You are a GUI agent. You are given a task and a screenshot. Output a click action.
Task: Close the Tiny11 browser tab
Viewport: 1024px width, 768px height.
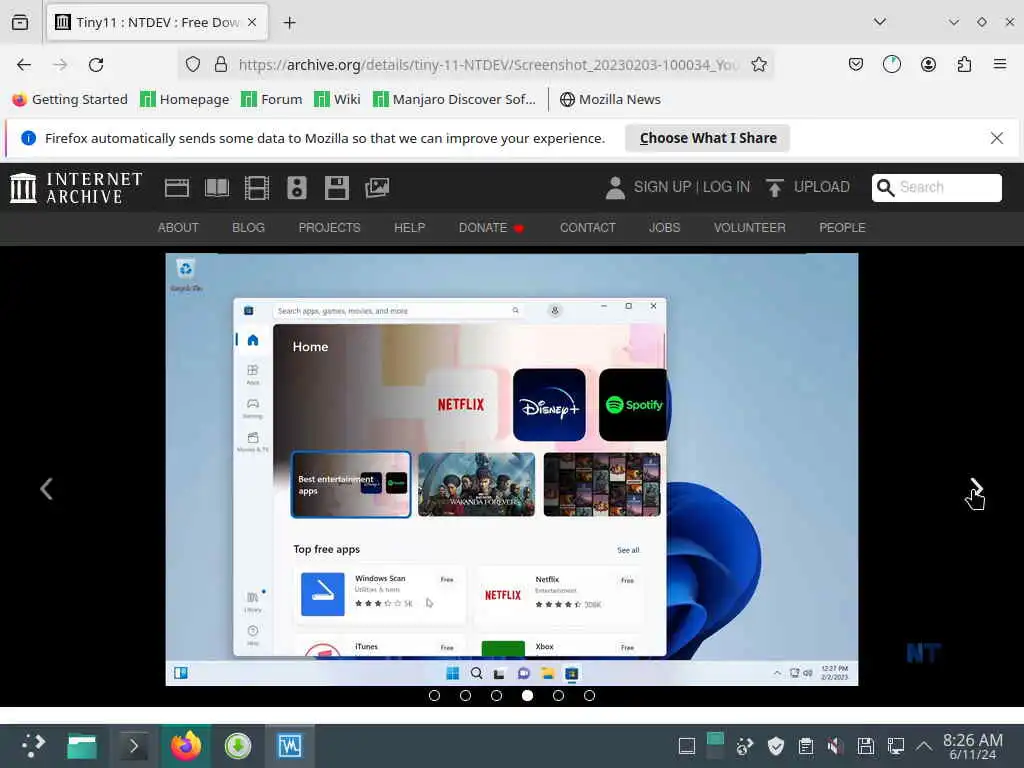point(252,22)
